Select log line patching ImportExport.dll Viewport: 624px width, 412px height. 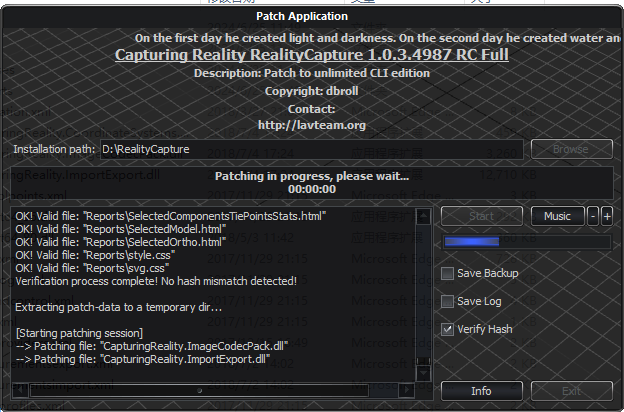pyautogui.click(x=142, y=359)
